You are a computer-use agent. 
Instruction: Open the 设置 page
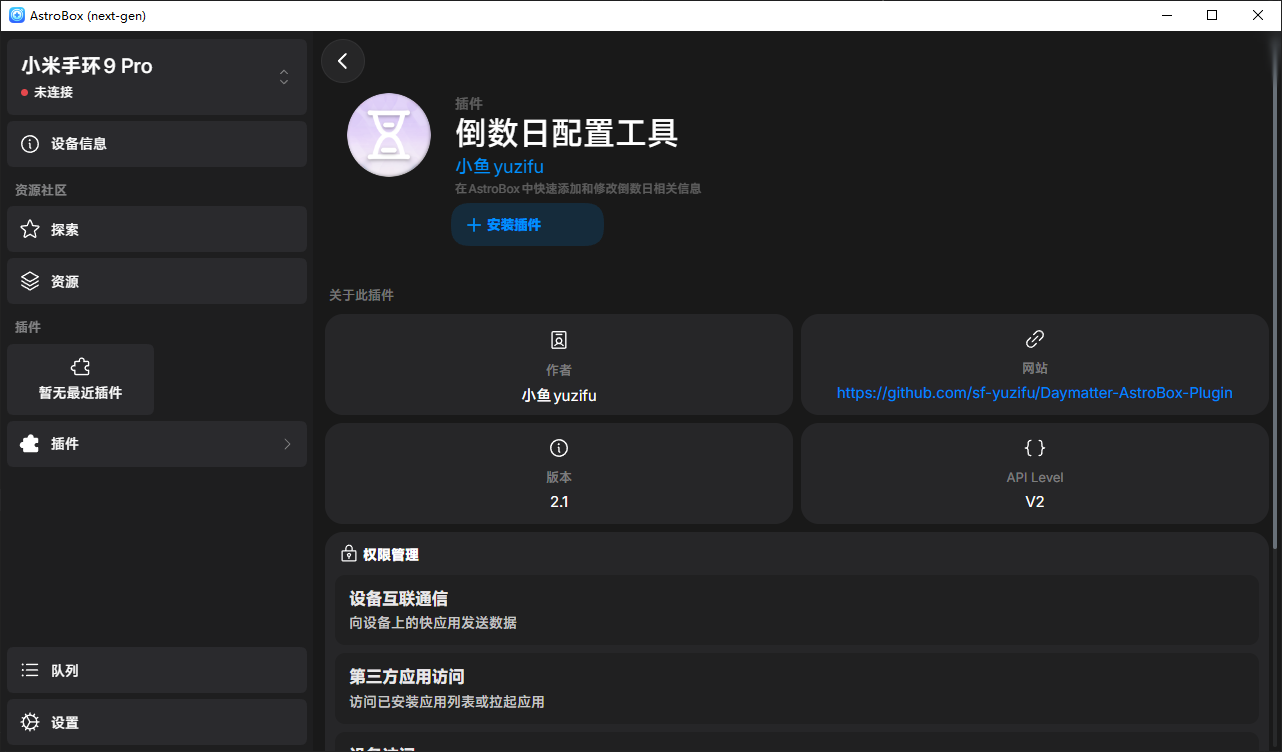coord(157,723)
